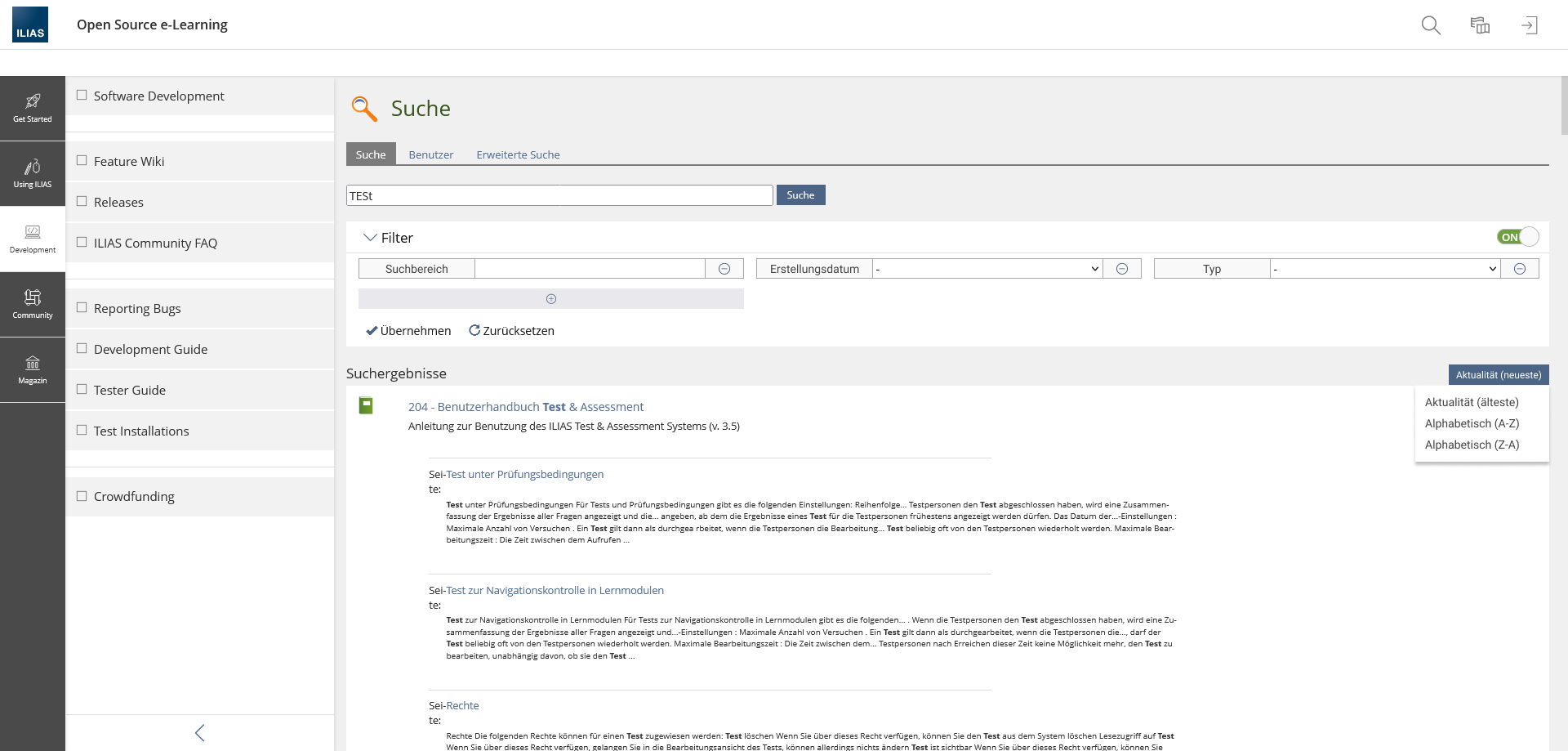Remove the Suchbereich filter with minus icon
Image resolution: width=1568 pixels, height=751 pixels.
724,269
